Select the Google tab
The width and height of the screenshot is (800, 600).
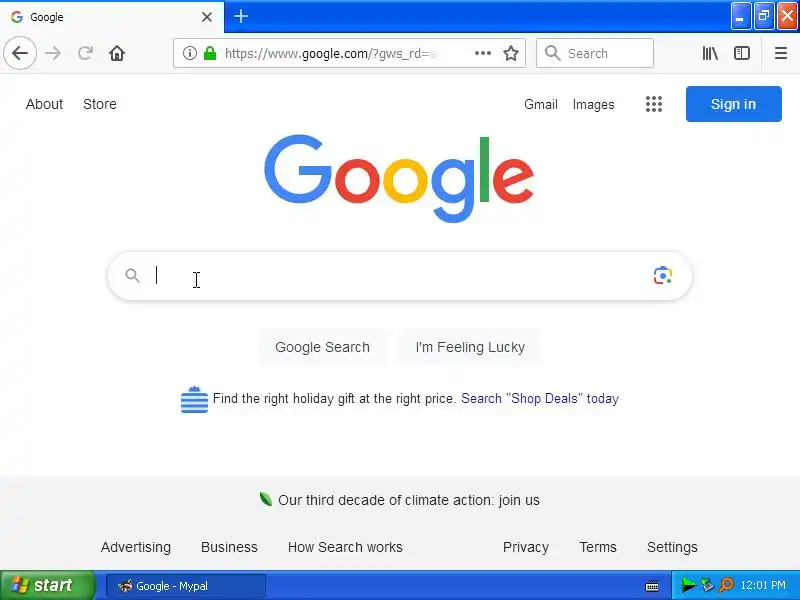tap(112, 17)
